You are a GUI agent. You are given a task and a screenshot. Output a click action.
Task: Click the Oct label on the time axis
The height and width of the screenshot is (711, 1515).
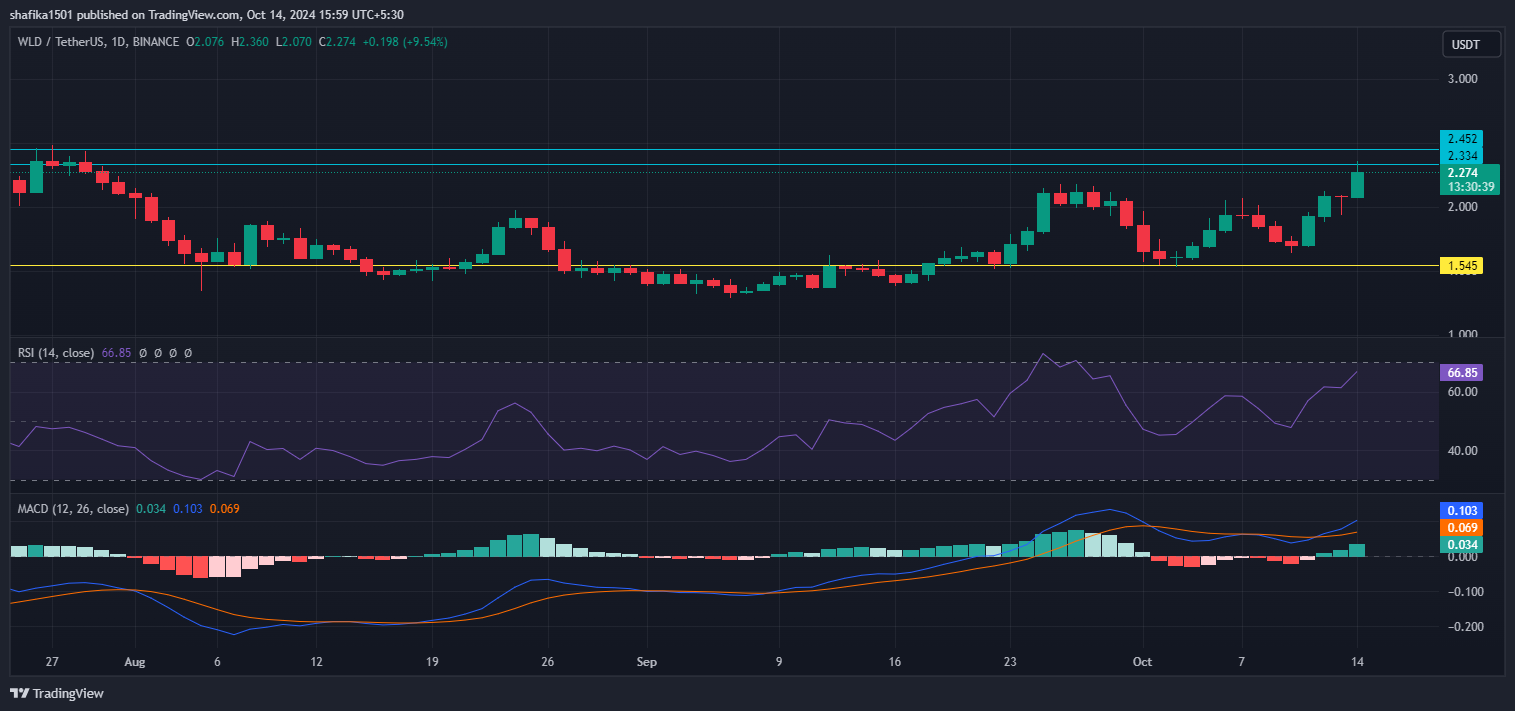1141,662
